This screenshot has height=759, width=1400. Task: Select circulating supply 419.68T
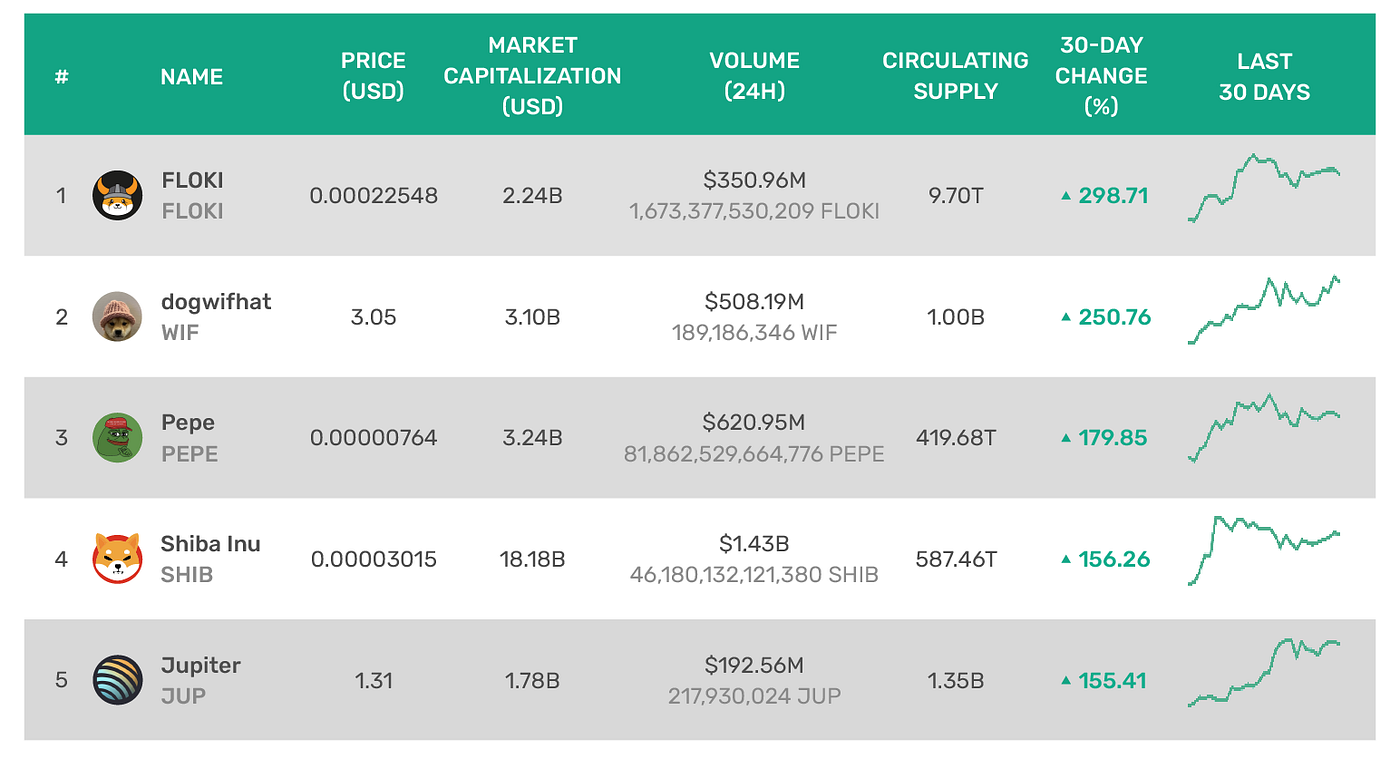tap(956, 438)
